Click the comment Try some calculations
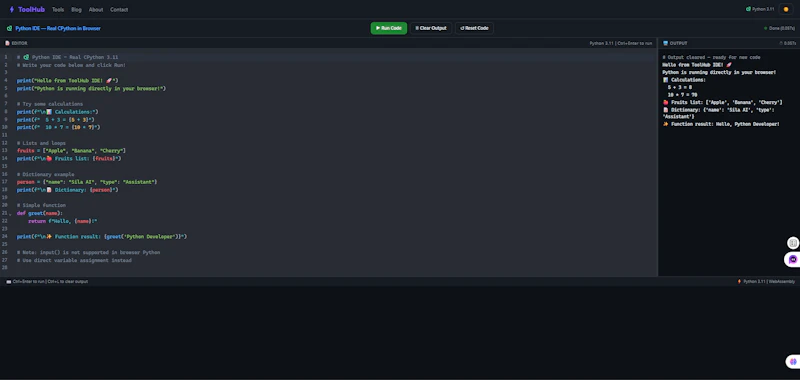 tap(49, 104)
